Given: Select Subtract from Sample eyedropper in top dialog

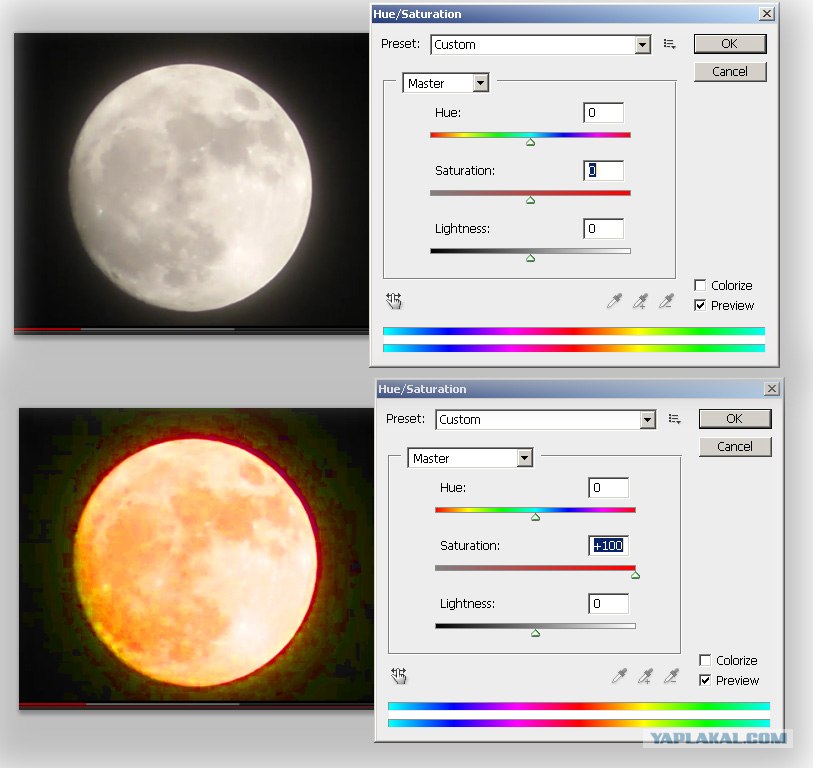Looking at the screenshot, I should [667, 301].
